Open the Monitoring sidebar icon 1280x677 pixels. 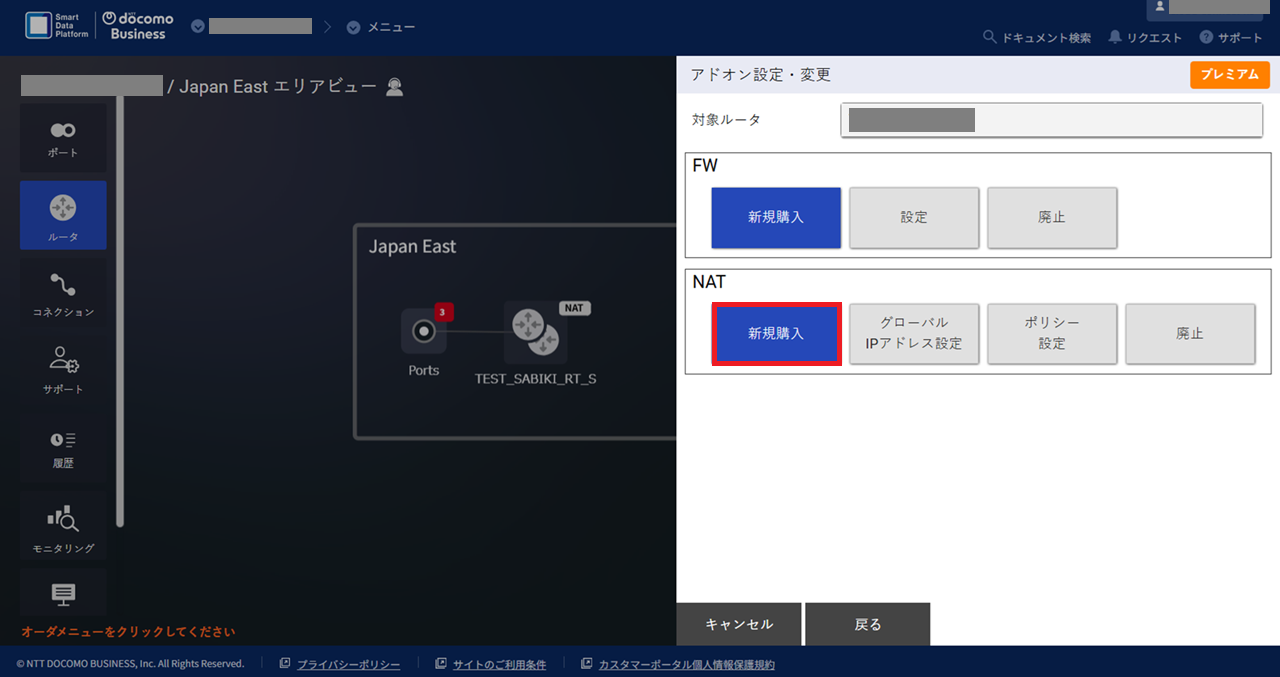tap(63, 527)
